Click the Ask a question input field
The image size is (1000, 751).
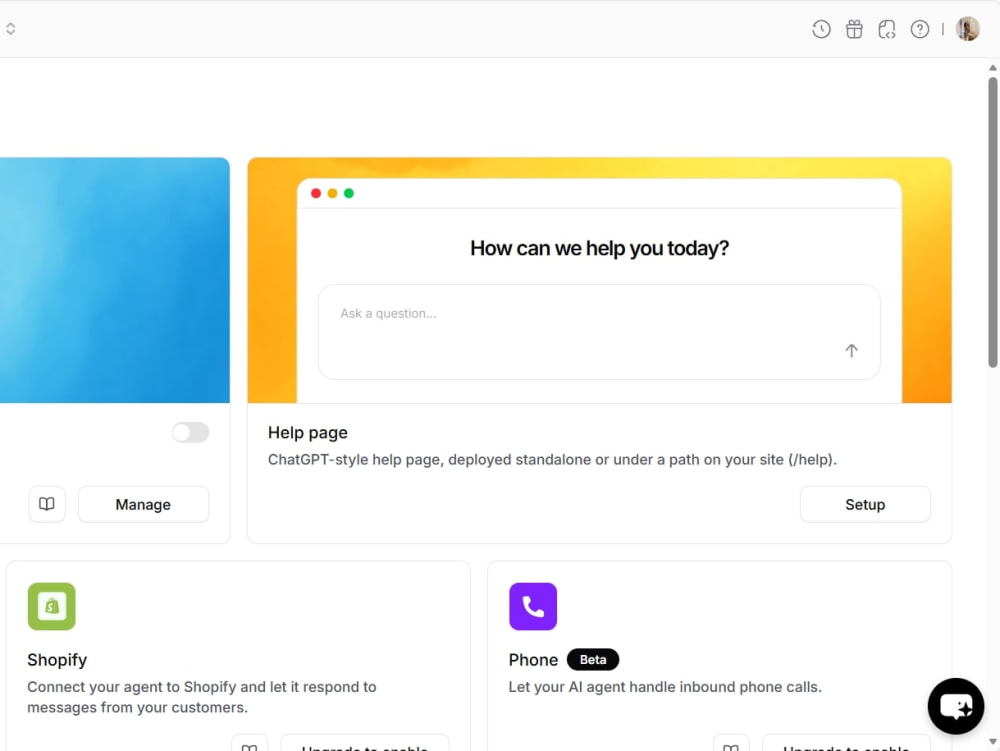point(599,332)
